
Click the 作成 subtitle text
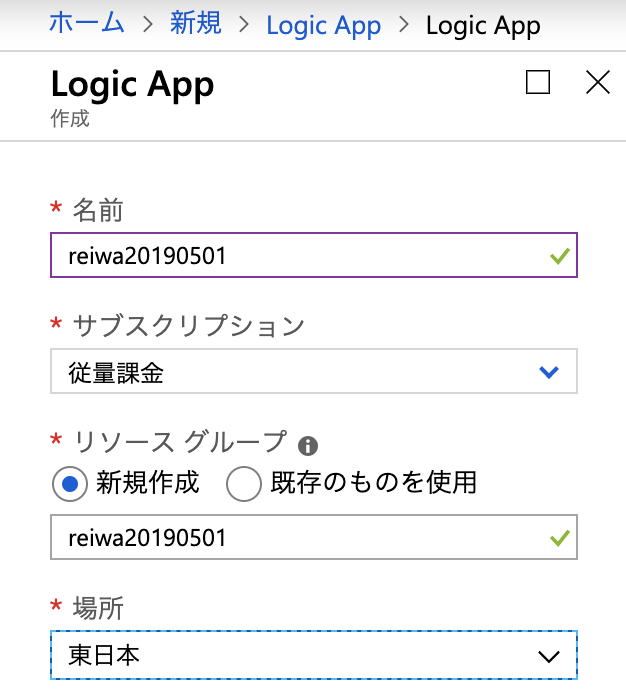tap(70, 119)
